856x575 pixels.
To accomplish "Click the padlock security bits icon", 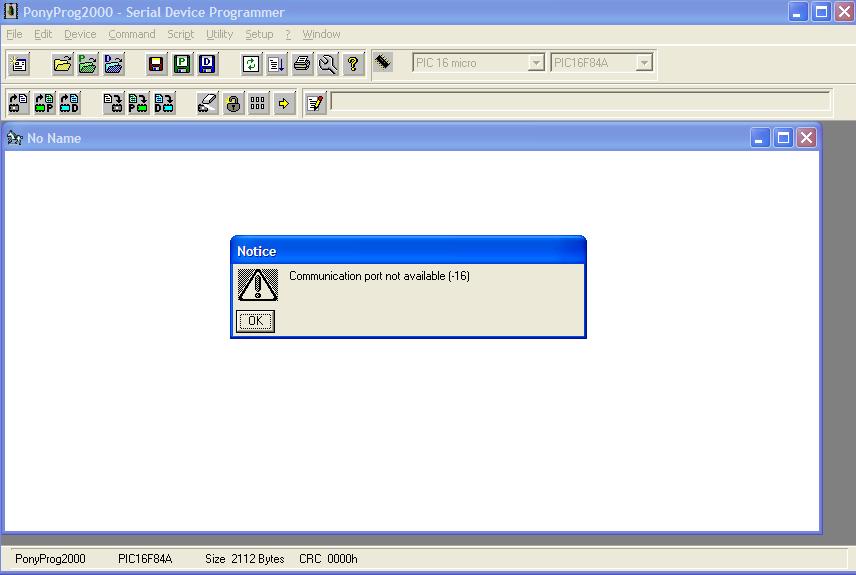I will click(x=233, y=103).
